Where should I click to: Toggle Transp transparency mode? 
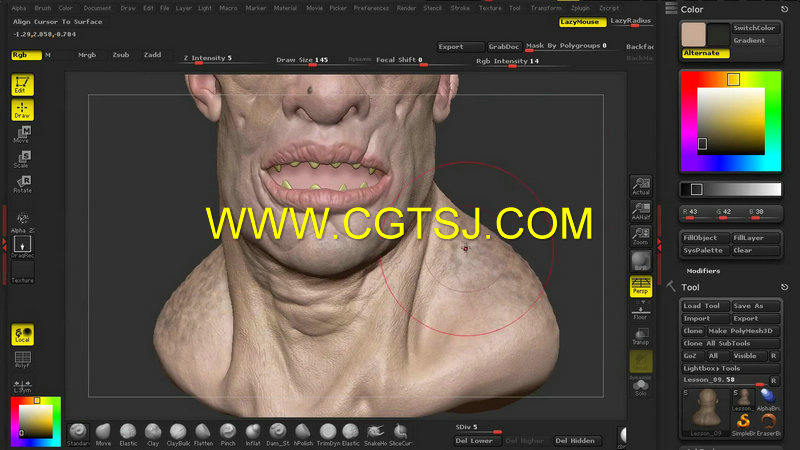point(641,336)
